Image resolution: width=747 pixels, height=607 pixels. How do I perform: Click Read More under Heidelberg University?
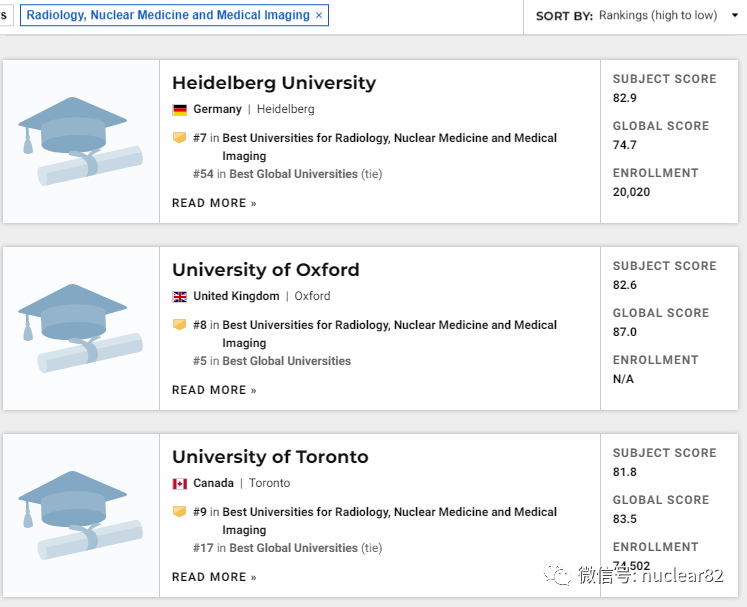[214, 203]
